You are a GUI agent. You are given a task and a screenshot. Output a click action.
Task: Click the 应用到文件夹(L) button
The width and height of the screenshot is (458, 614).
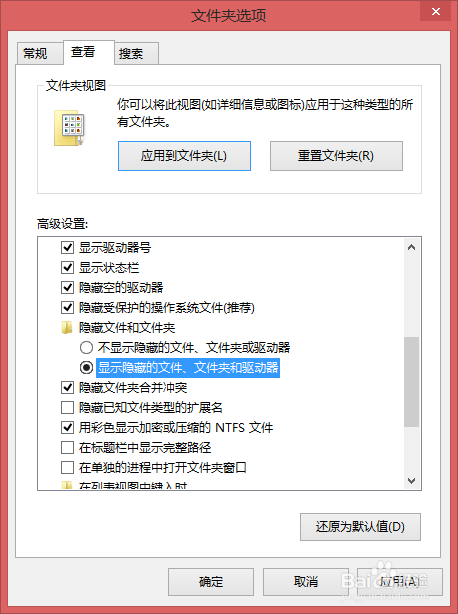coord(184,156)
